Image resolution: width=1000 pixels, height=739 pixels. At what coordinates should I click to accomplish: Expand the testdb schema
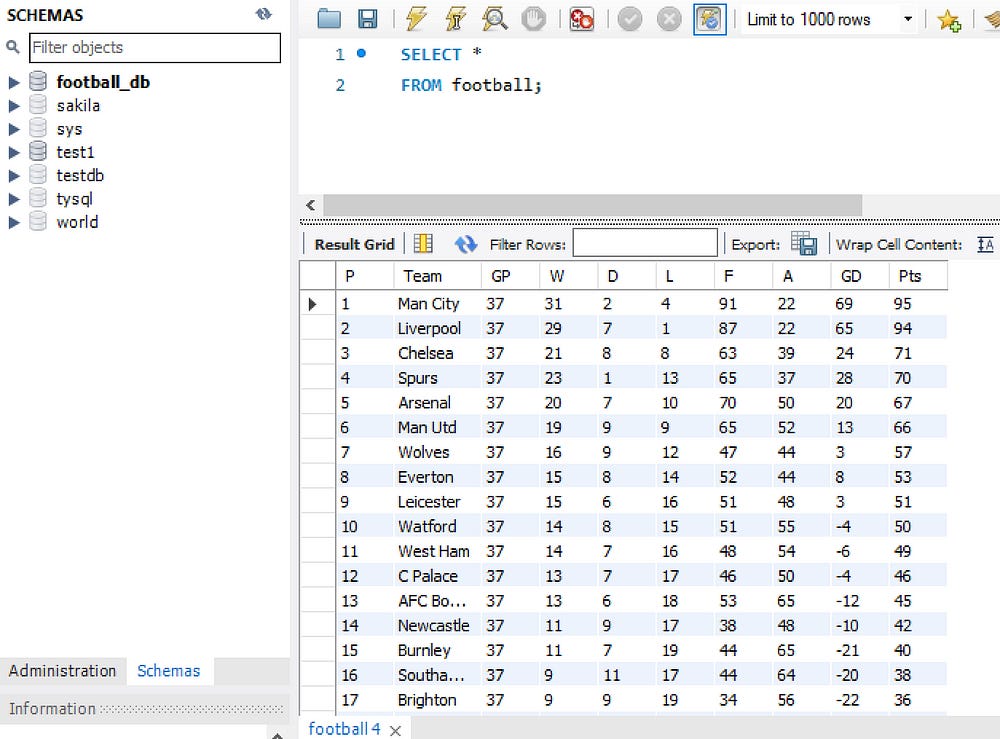click(13, 176)
